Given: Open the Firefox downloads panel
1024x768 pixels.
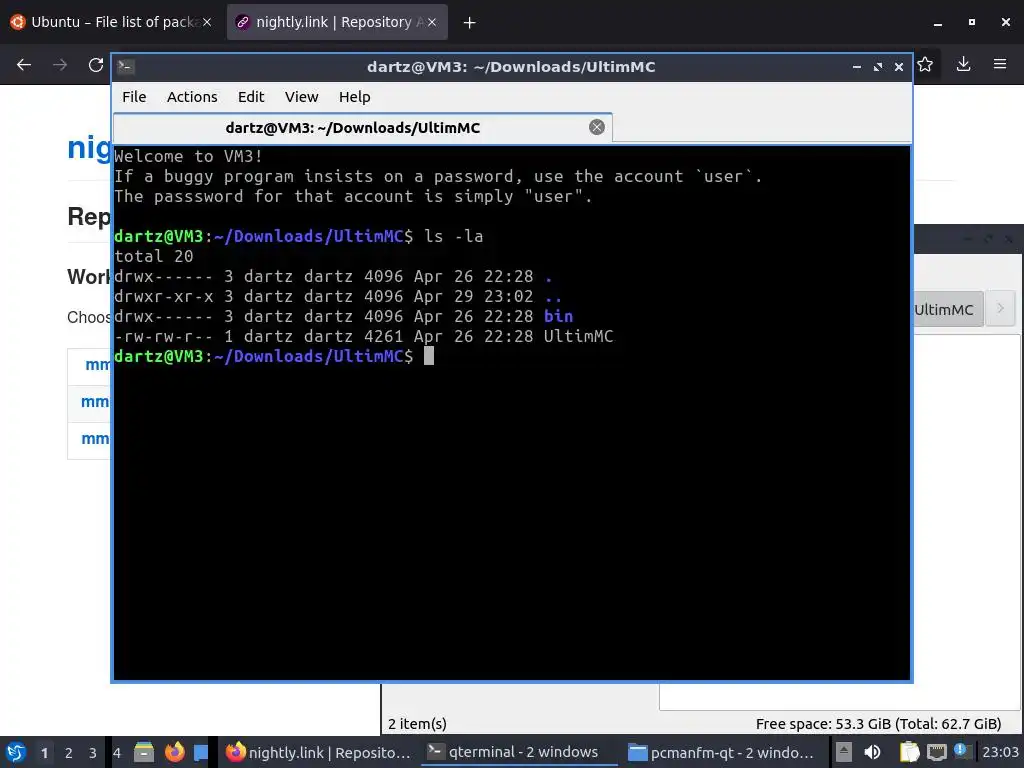Looking at the screenshot, I should [x=963, y=64].
